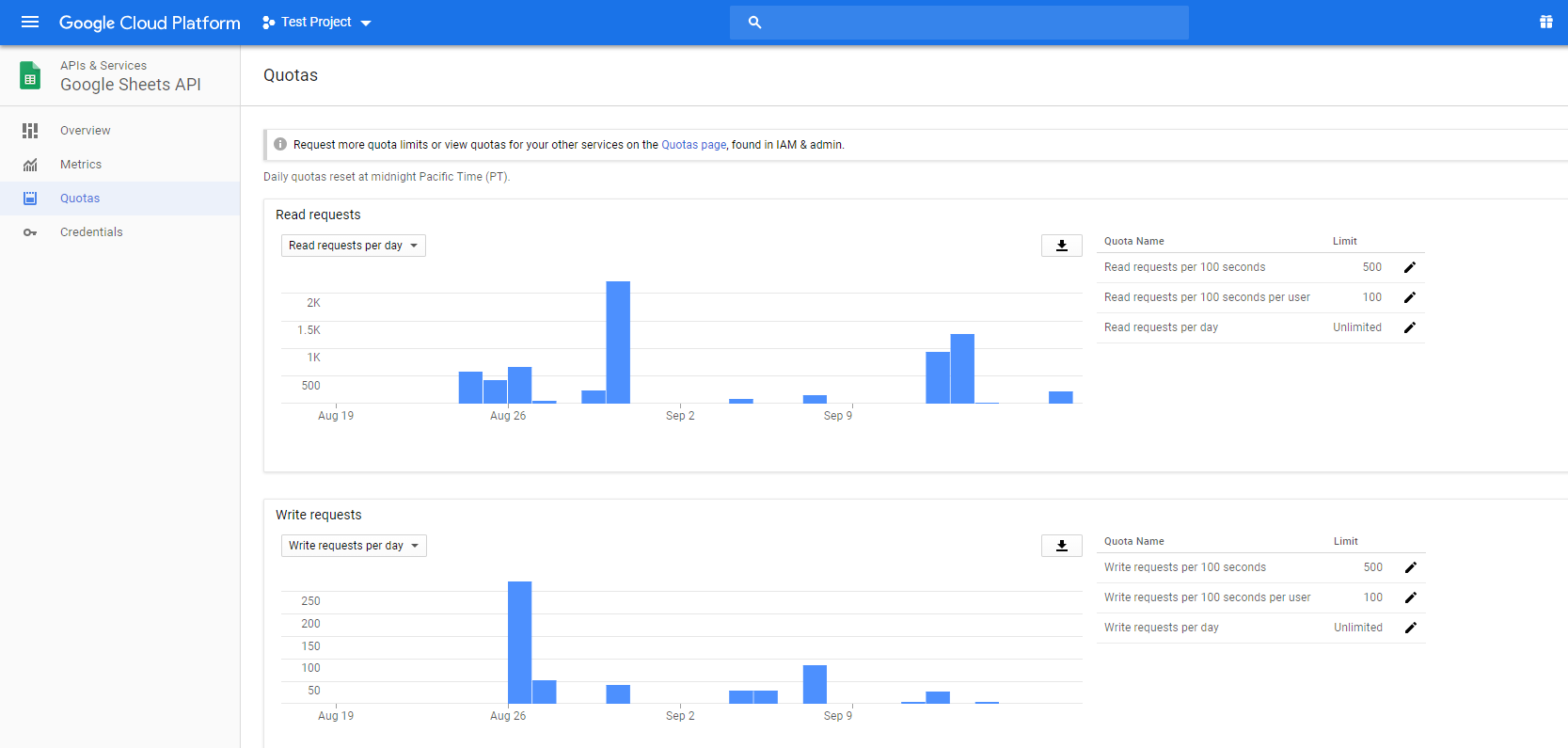The width and height of the screenshot is (1568, 748).
Task: Follow the Quotas page link
Action: 693,145
